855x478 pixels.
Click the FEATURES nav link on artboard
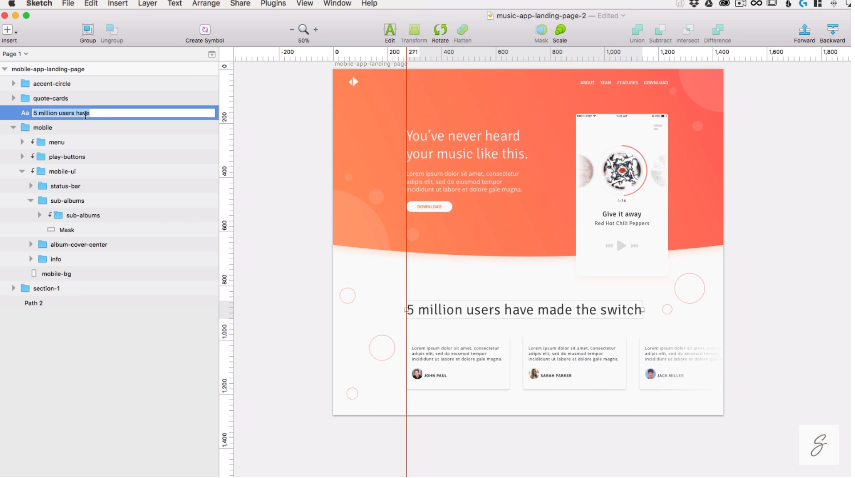627,83
